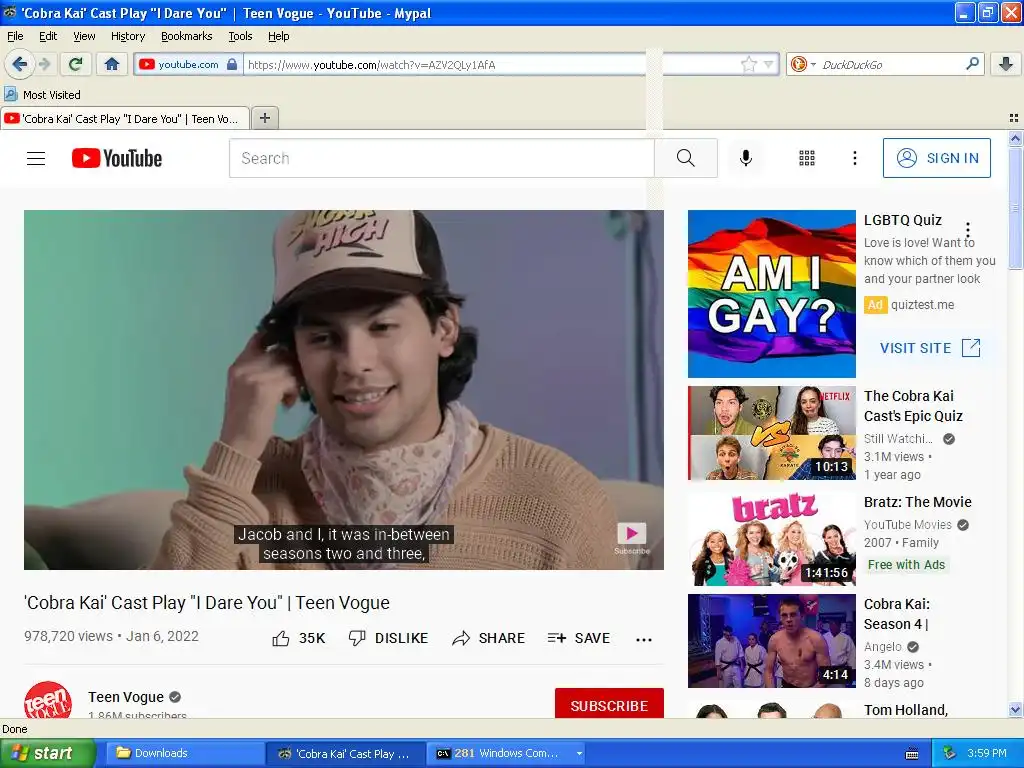Image resolution: width=1024 pixels, height=768 pixels.
Task: Open a new tab with plus button
Action: pyautogui.click(x=264, y=118)
